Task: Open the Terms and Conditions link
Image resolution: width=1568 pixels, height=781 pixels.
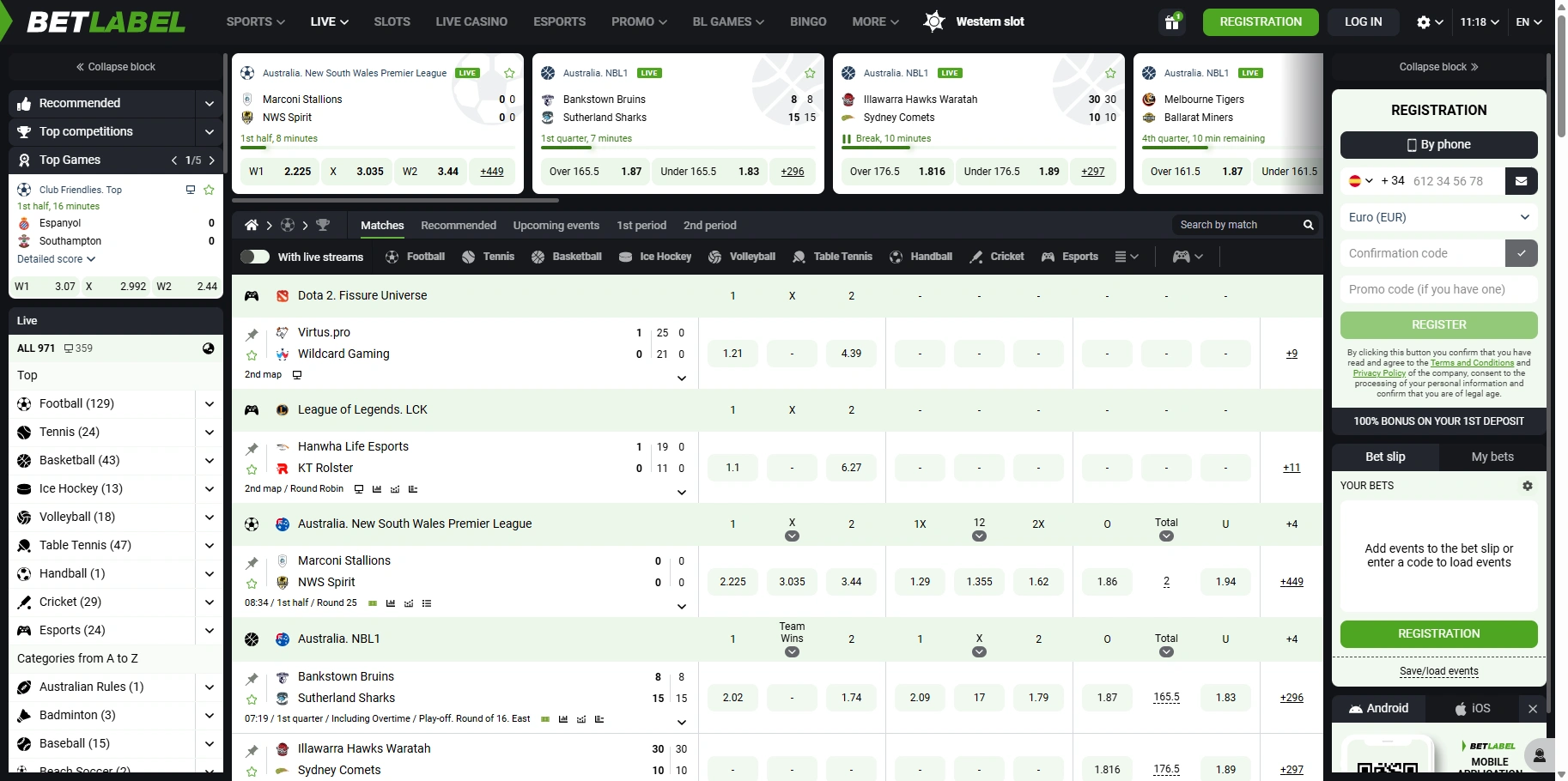Action: point(1472,363)
